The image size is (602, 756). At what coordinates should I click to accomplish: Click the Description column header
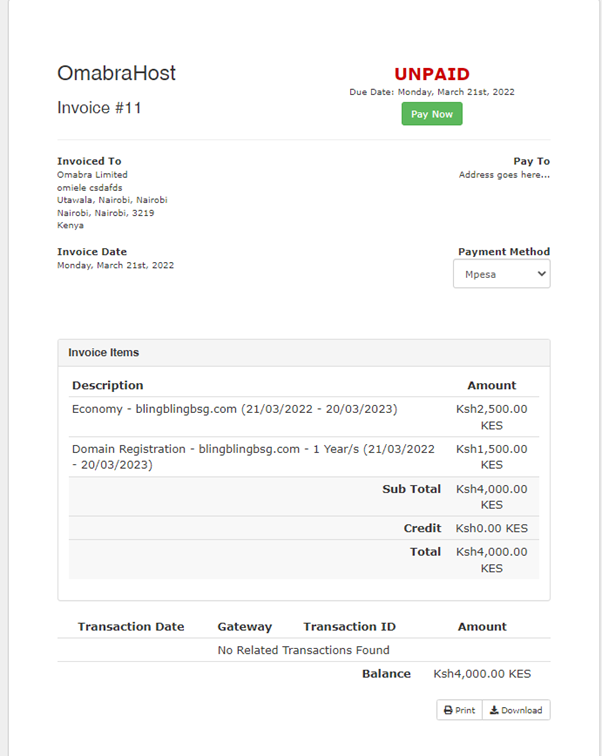pyautogui.click(x=107, y=385)
